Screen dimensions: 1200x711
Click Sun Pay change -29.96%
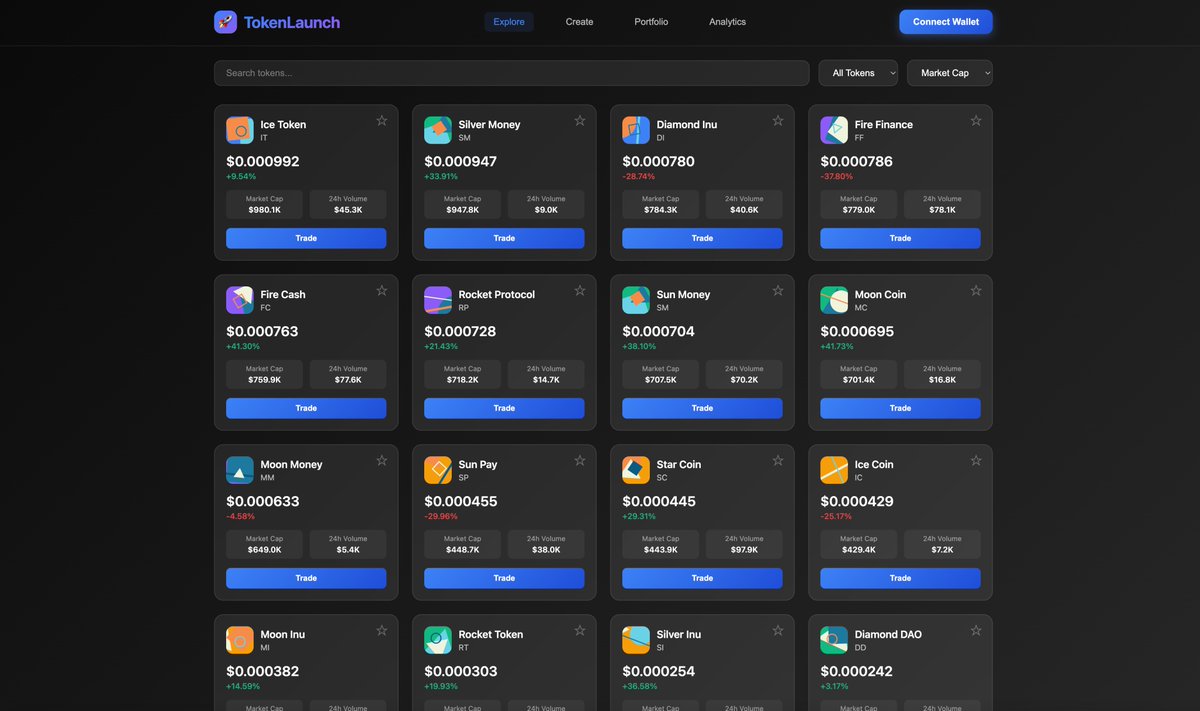pyautogui.click(x=441, y=516)
